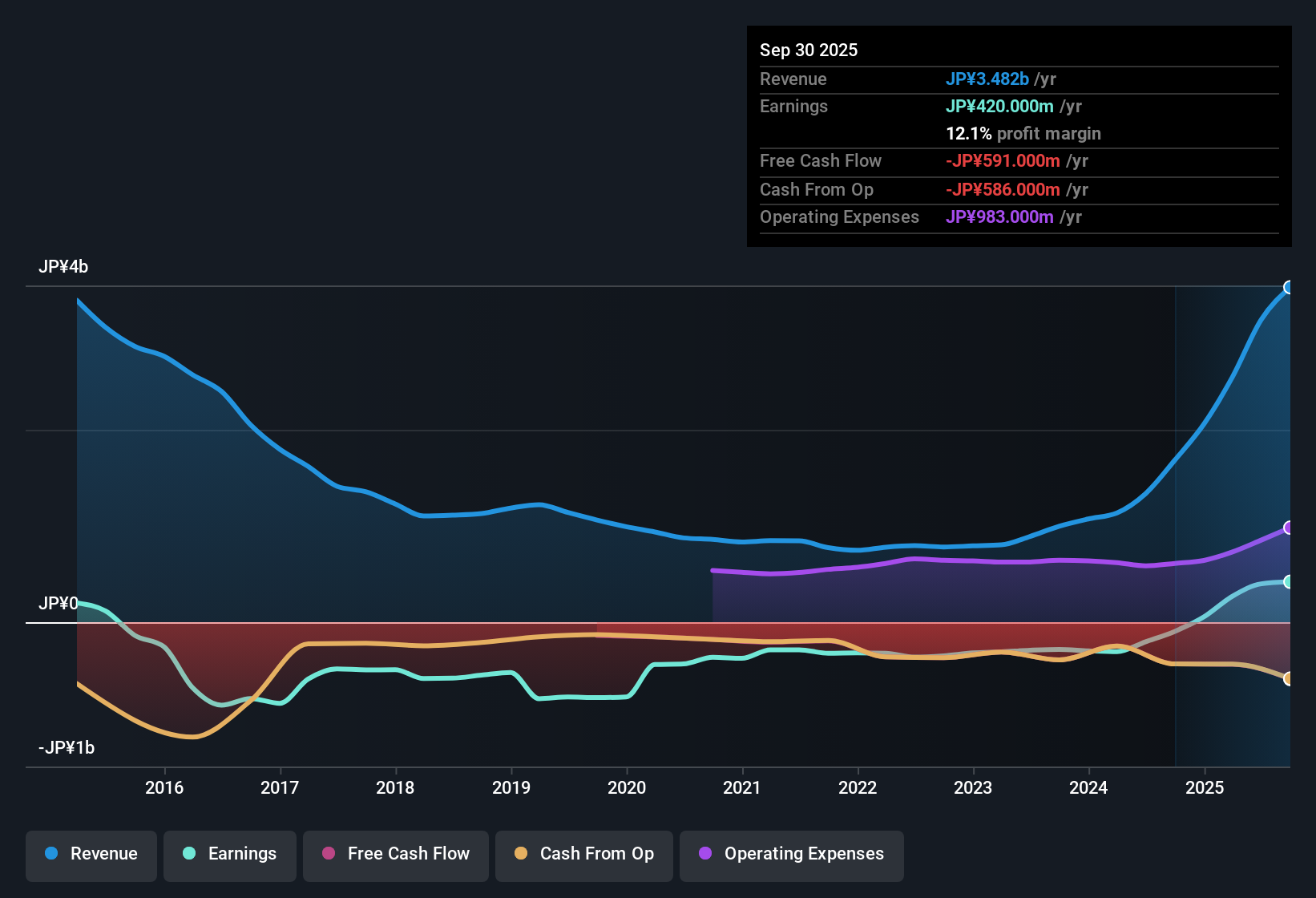This screenshot has height=898, width=1316.
Task: Toggle the Earnings series legend dot
Action: (x=189, y=854)
